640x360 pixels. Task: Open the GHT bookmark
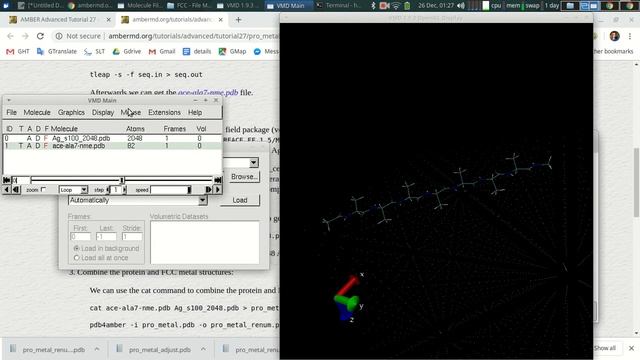[18, 51]
